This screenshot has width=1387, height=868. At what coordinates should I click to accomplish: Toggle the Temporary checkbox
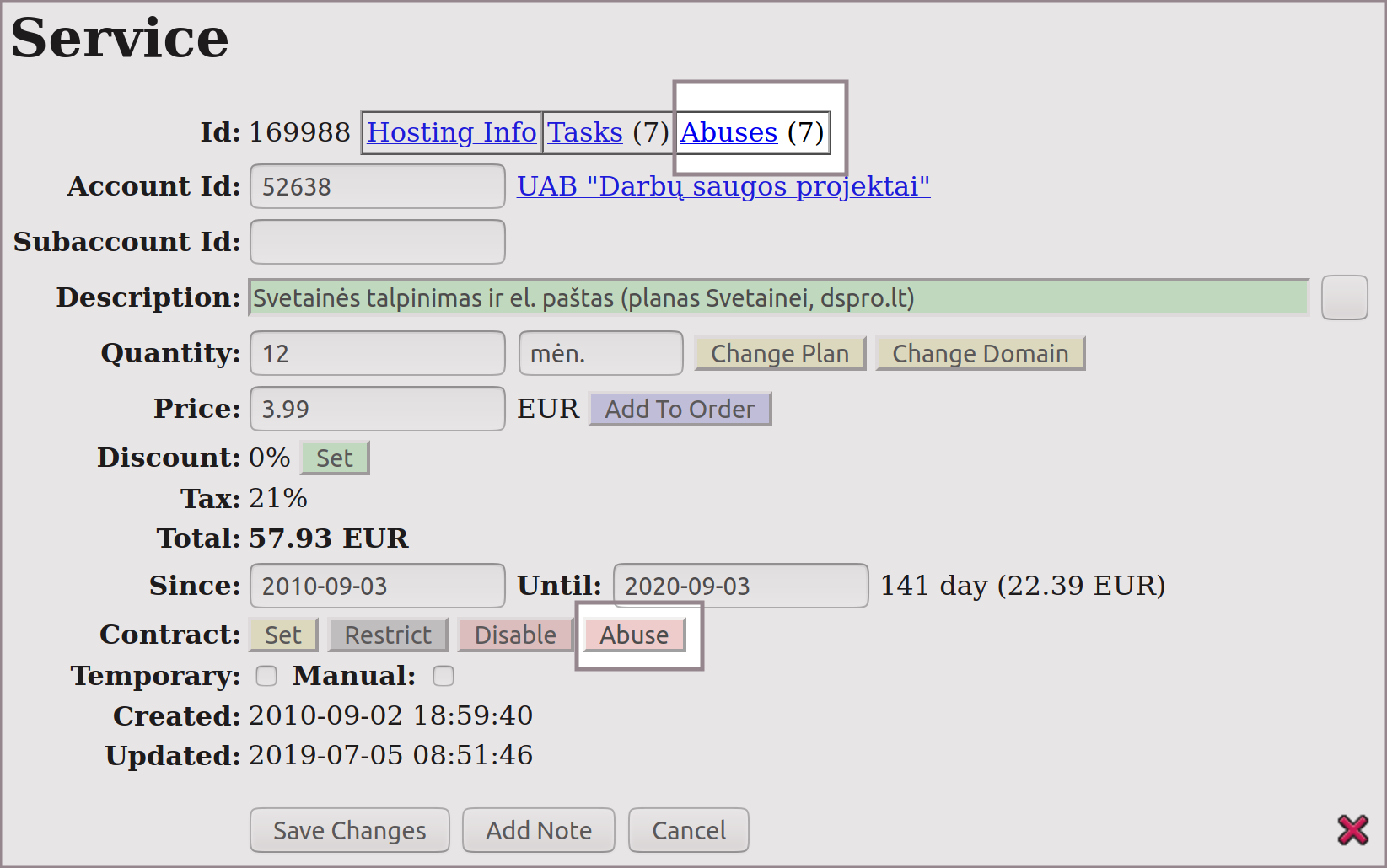click(266, 676)
